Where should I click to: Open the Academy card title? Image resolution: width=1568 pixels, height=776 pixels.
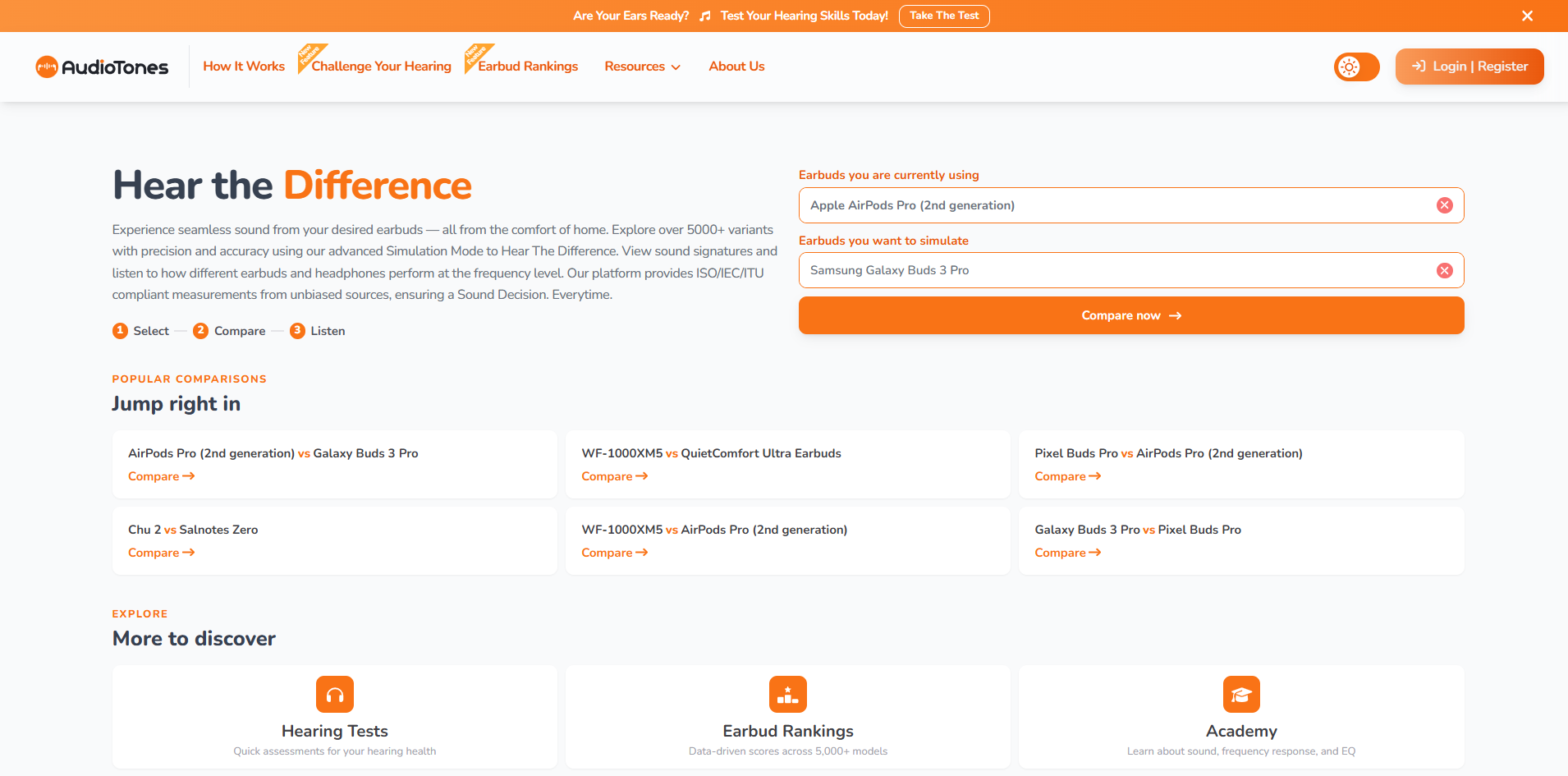[x=1241, y=731]
